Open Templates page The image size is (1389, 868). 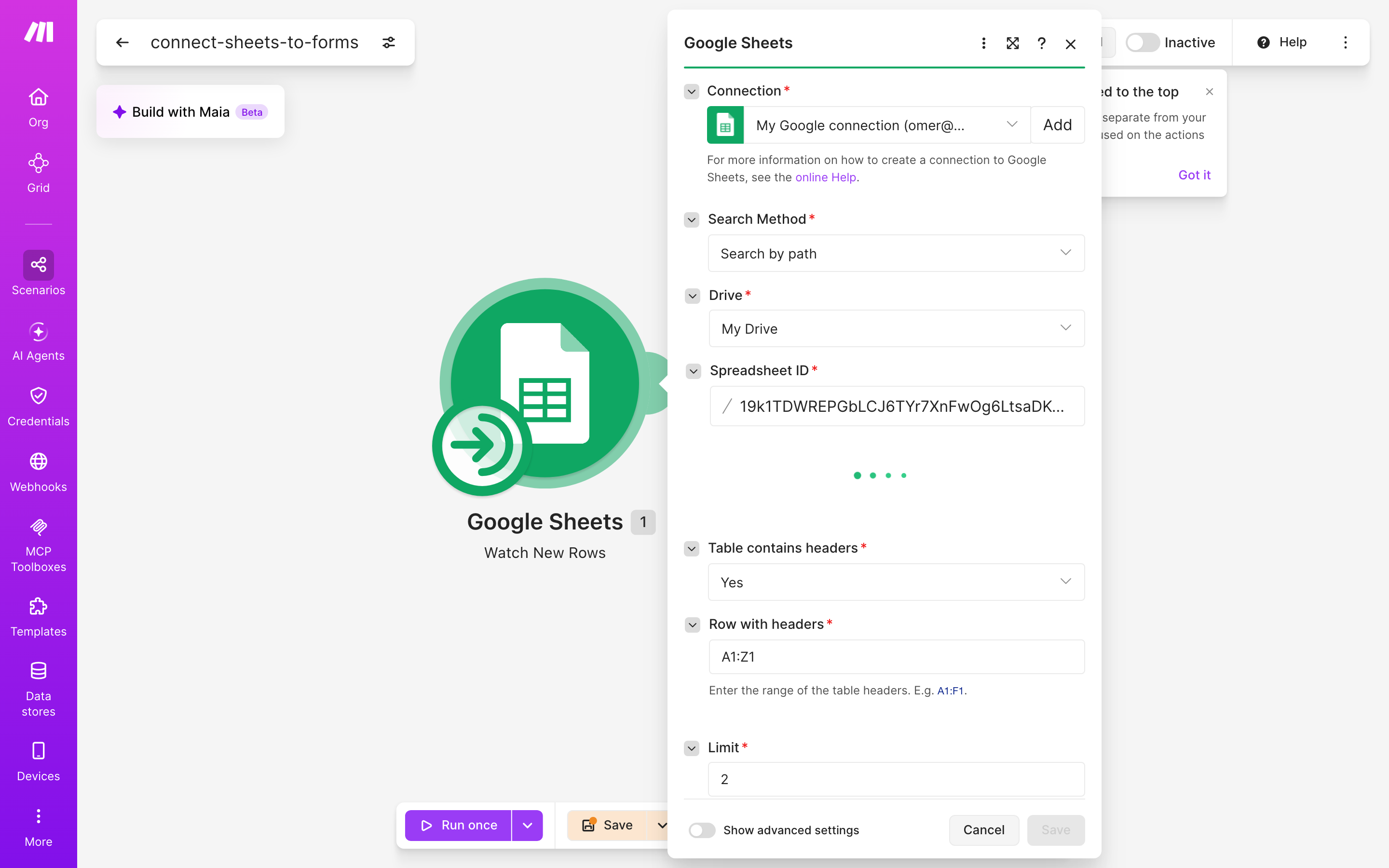coord(39,618)
